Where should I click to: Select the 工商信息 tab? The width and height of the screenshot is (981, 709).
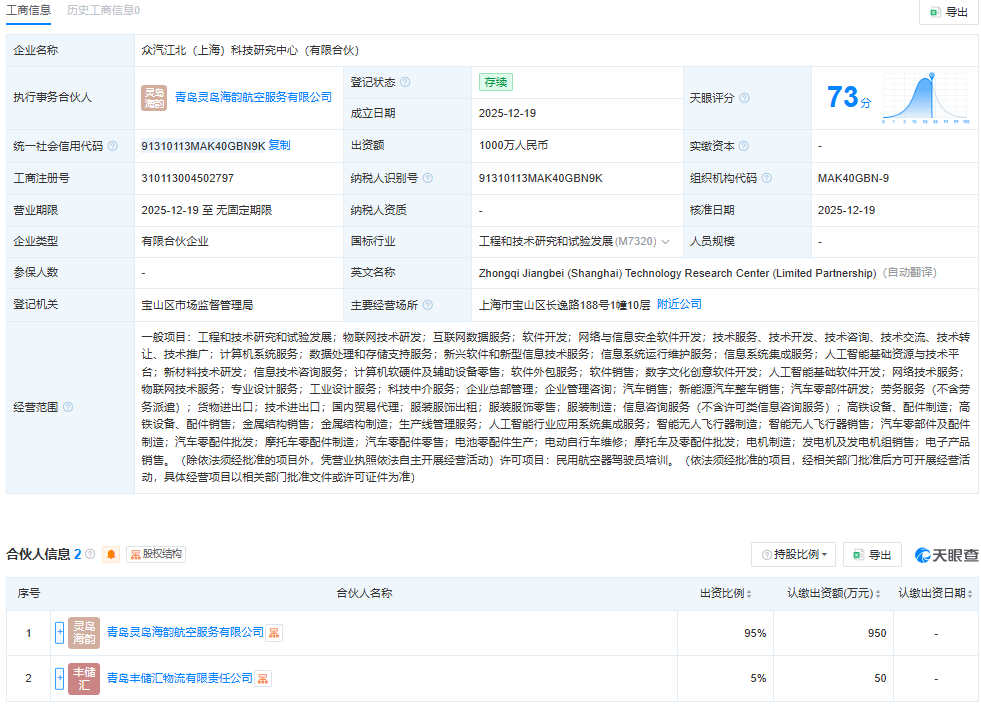30,10
